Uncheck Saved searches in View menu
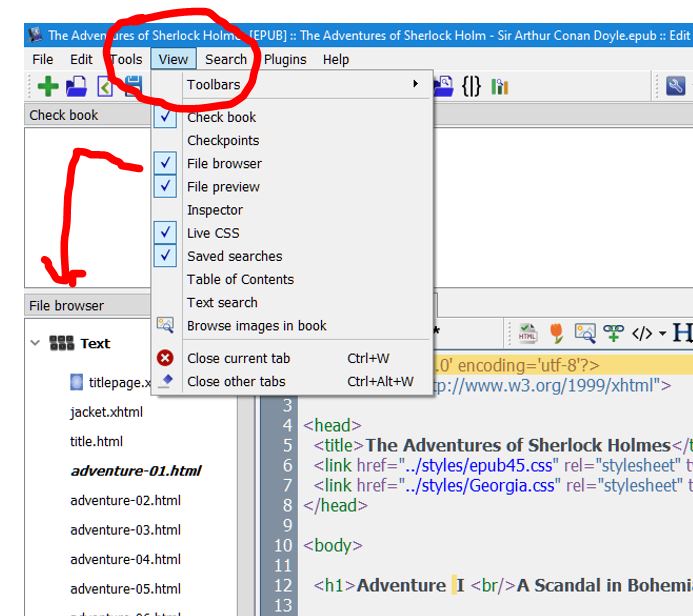 tap(165, 256)
